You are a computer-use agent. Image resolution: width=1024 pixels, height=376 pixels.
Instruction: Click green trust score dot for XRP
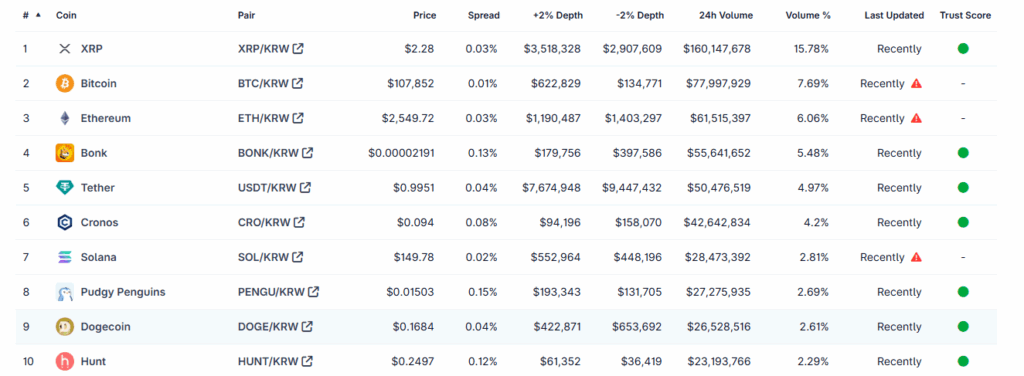coord(963,48)
